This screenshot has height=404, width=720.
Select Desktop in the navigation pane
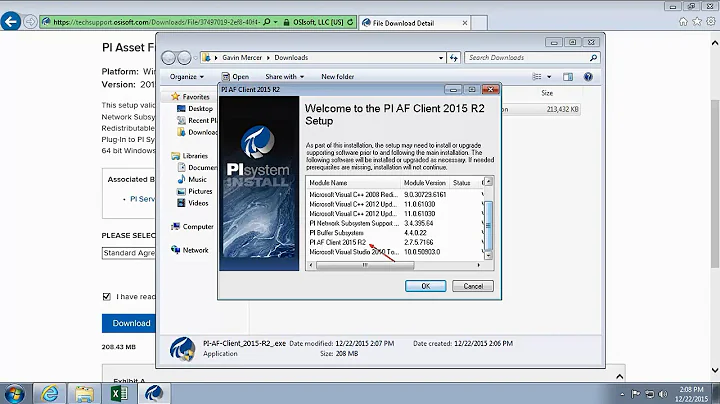coord(195,109)
